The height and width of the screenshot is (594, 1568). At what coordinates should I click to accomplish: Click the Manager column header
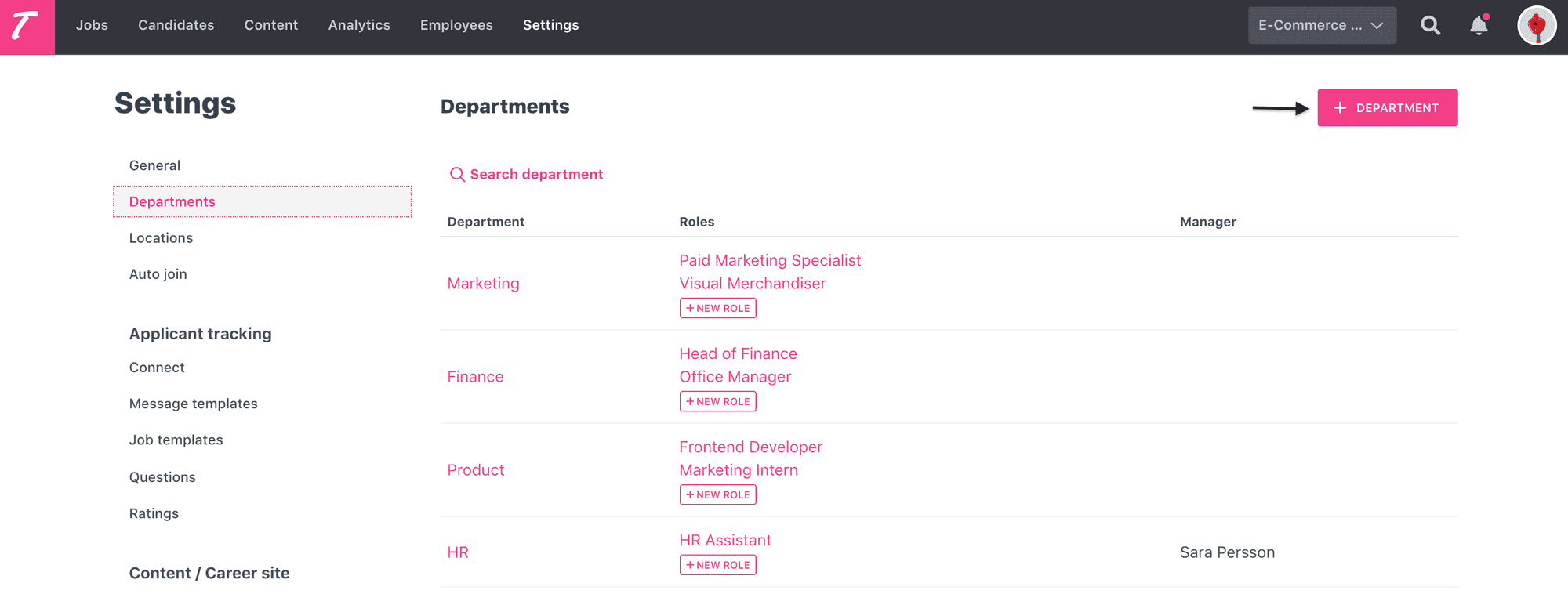[x=1208, y=222]
